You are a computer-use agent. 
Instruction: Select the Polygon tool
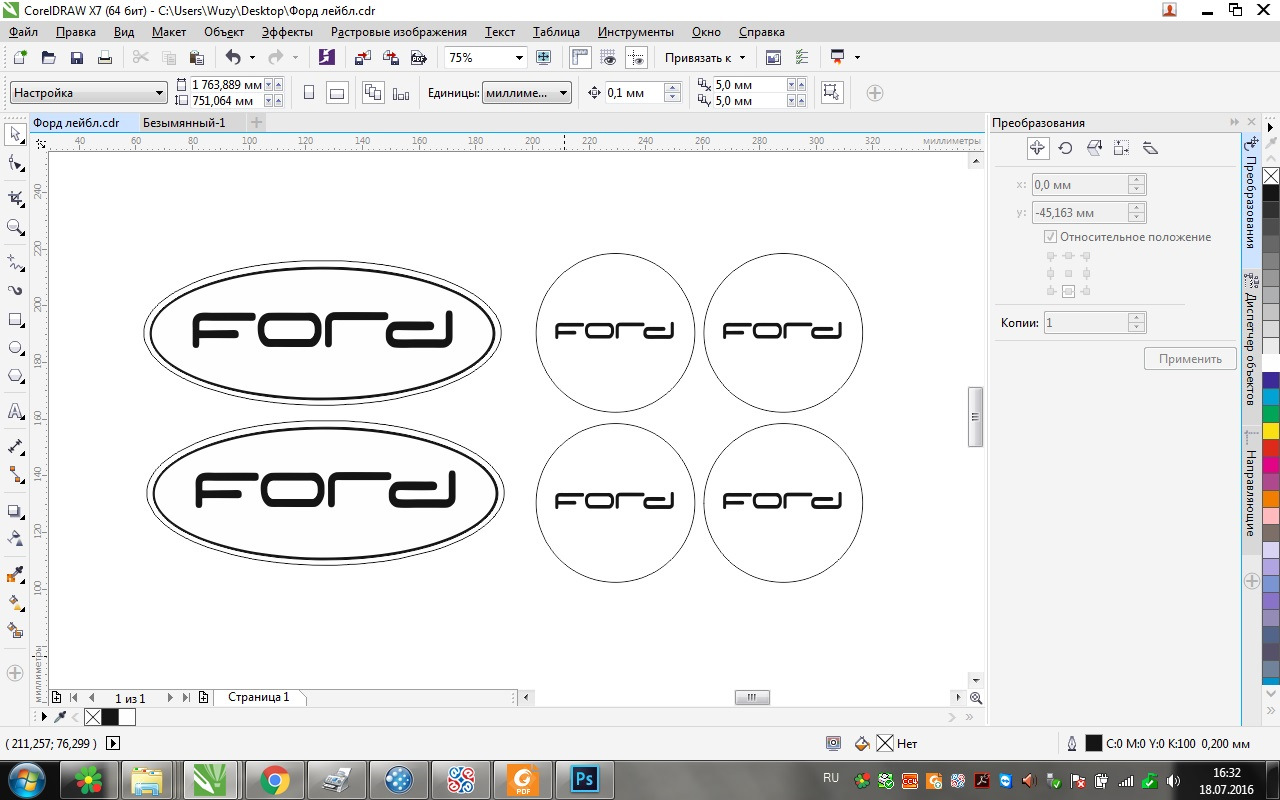click(15, 377)
